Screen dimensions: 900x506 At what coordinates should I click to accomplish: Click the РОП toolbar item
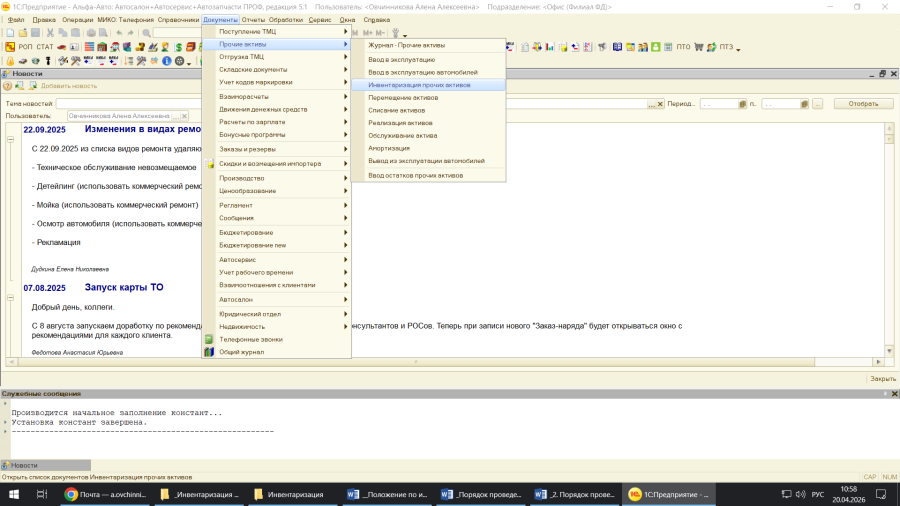tap(25, 47)
